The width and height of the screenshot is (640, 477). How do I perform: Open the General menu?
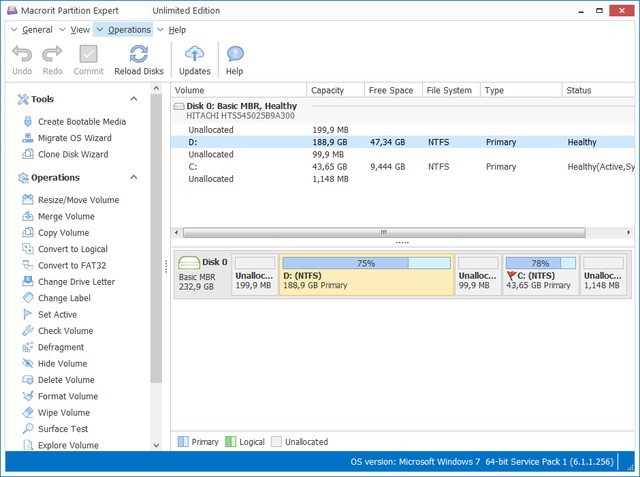[37, 30]
